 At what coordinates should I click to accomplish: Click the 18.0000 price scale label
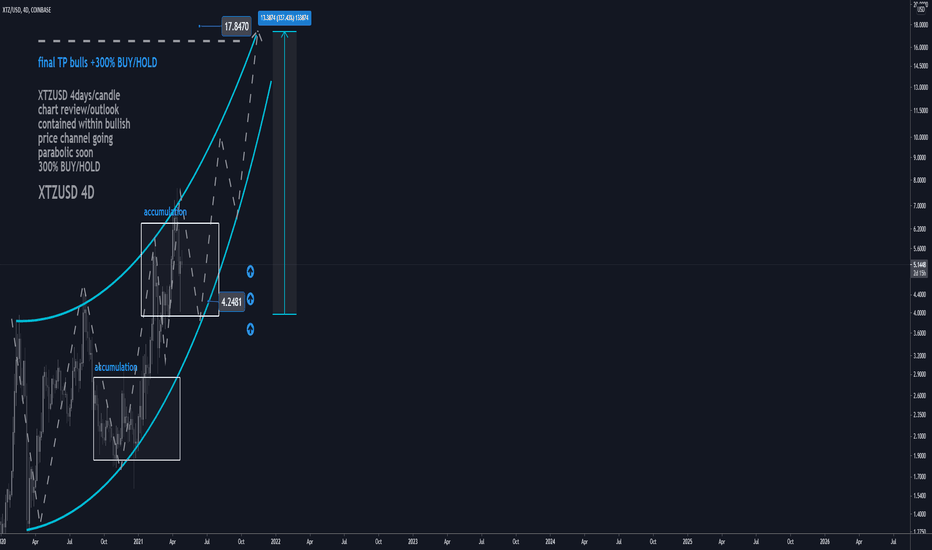pos(920,25)
